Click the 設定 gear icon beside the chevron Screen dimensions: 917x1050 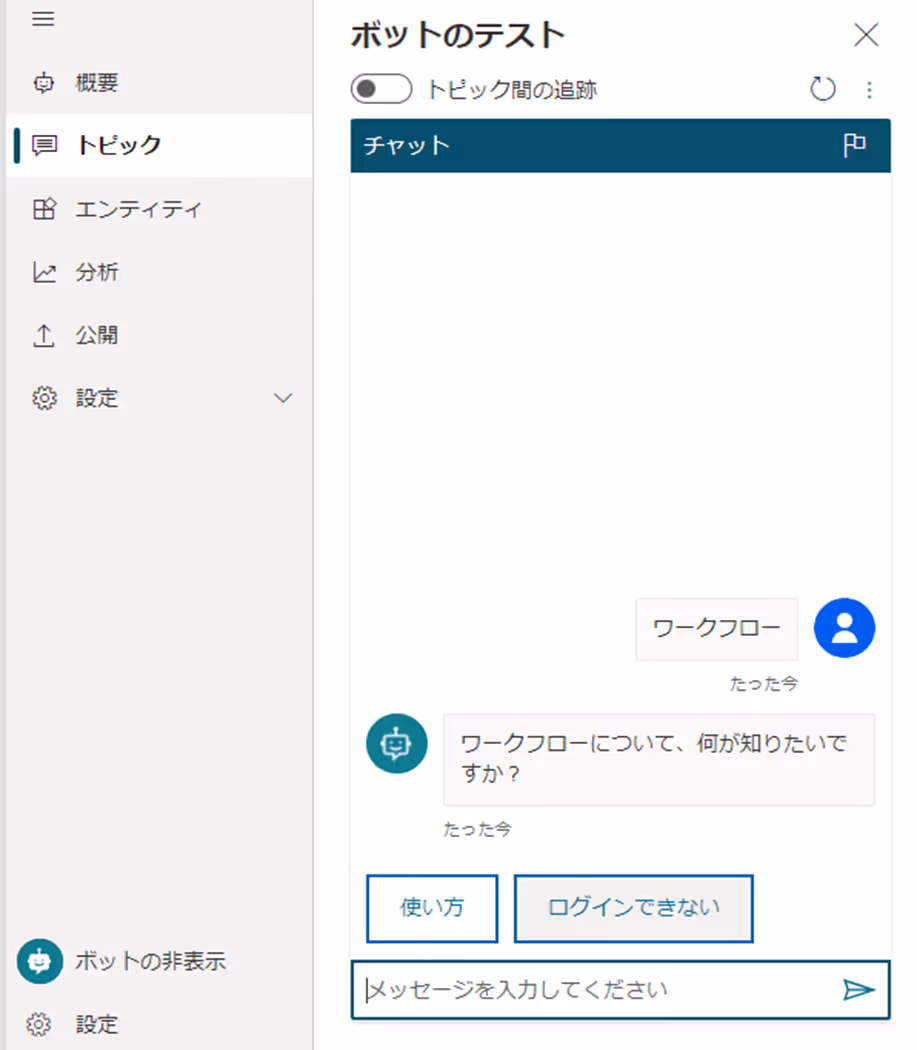44,398
